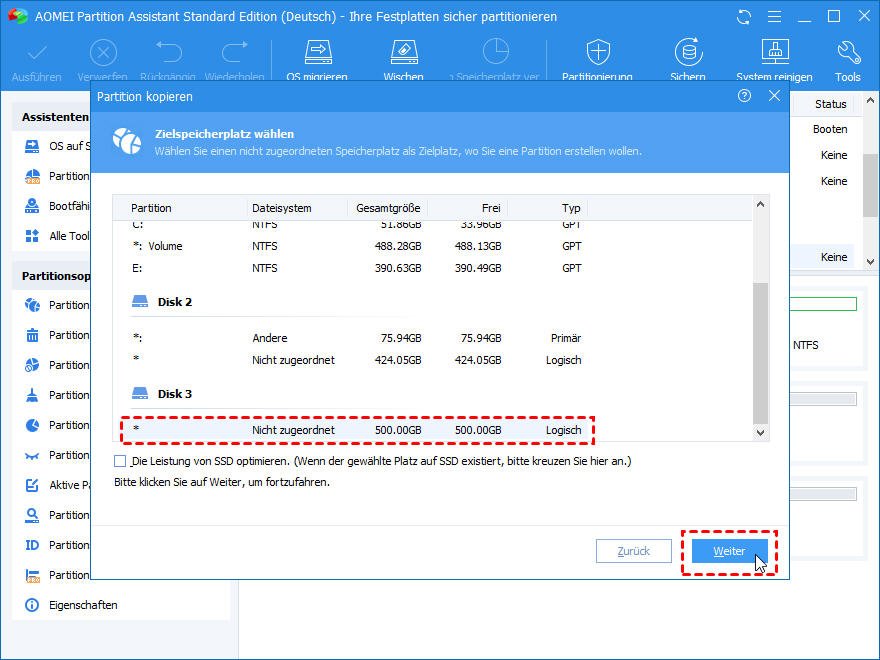The width and height of the screenshot is (880, 660).
Task: Click the Zurück button
Action: 634,551
